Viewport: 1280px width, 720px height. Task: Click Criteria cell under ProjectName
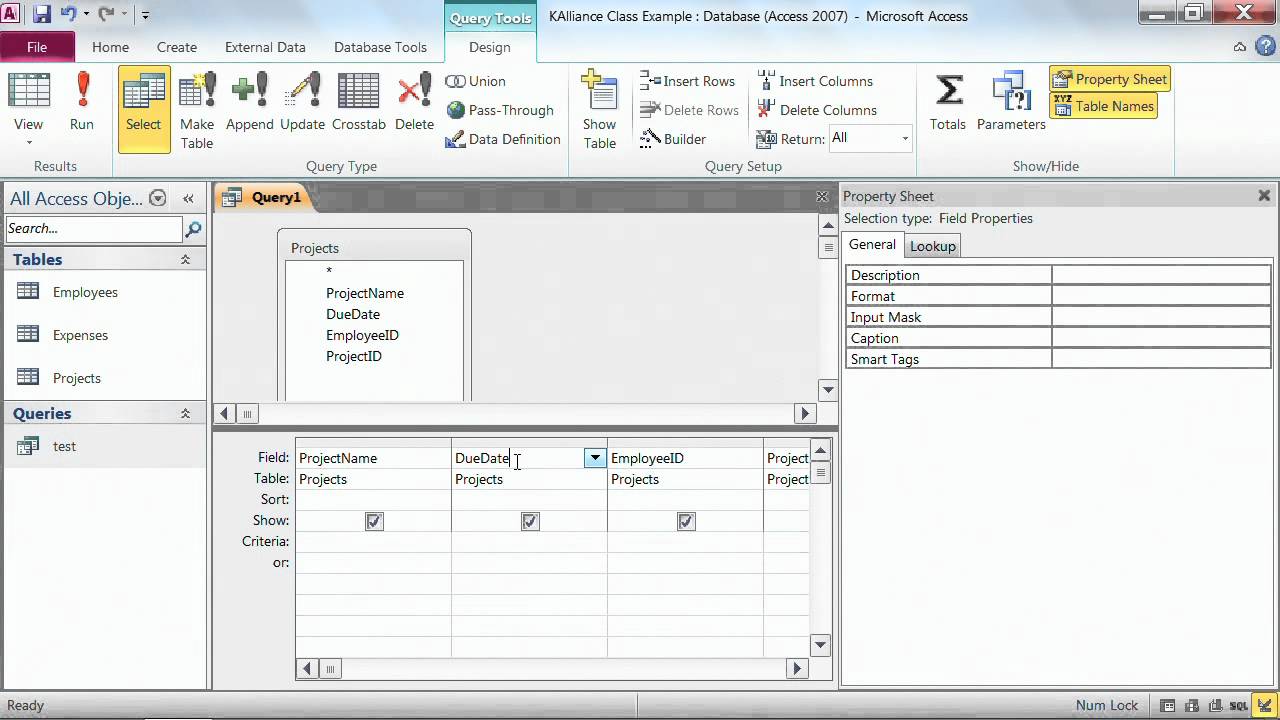pos(373,542)
